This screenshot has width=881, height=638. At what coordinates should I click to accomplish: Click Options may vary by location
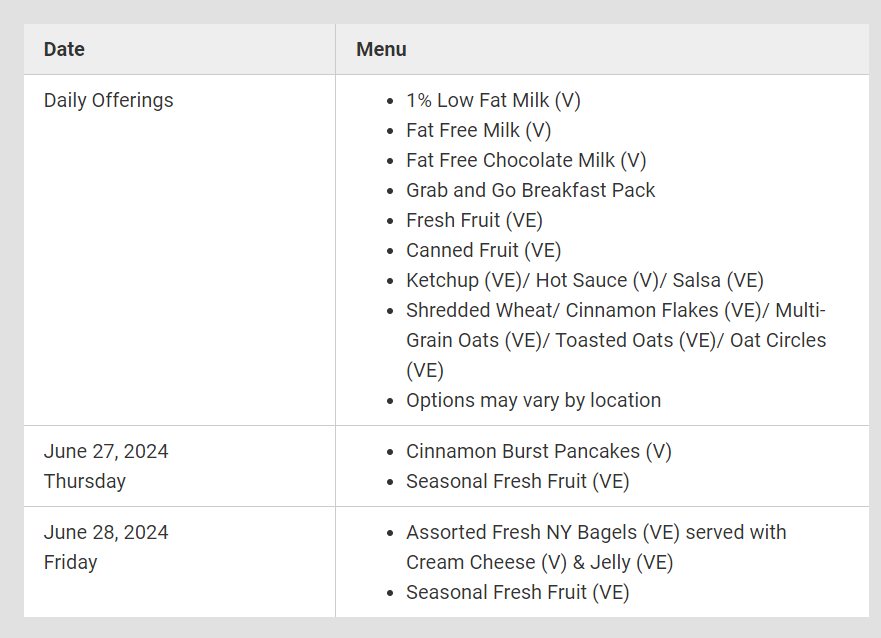[x=534, y=400]
